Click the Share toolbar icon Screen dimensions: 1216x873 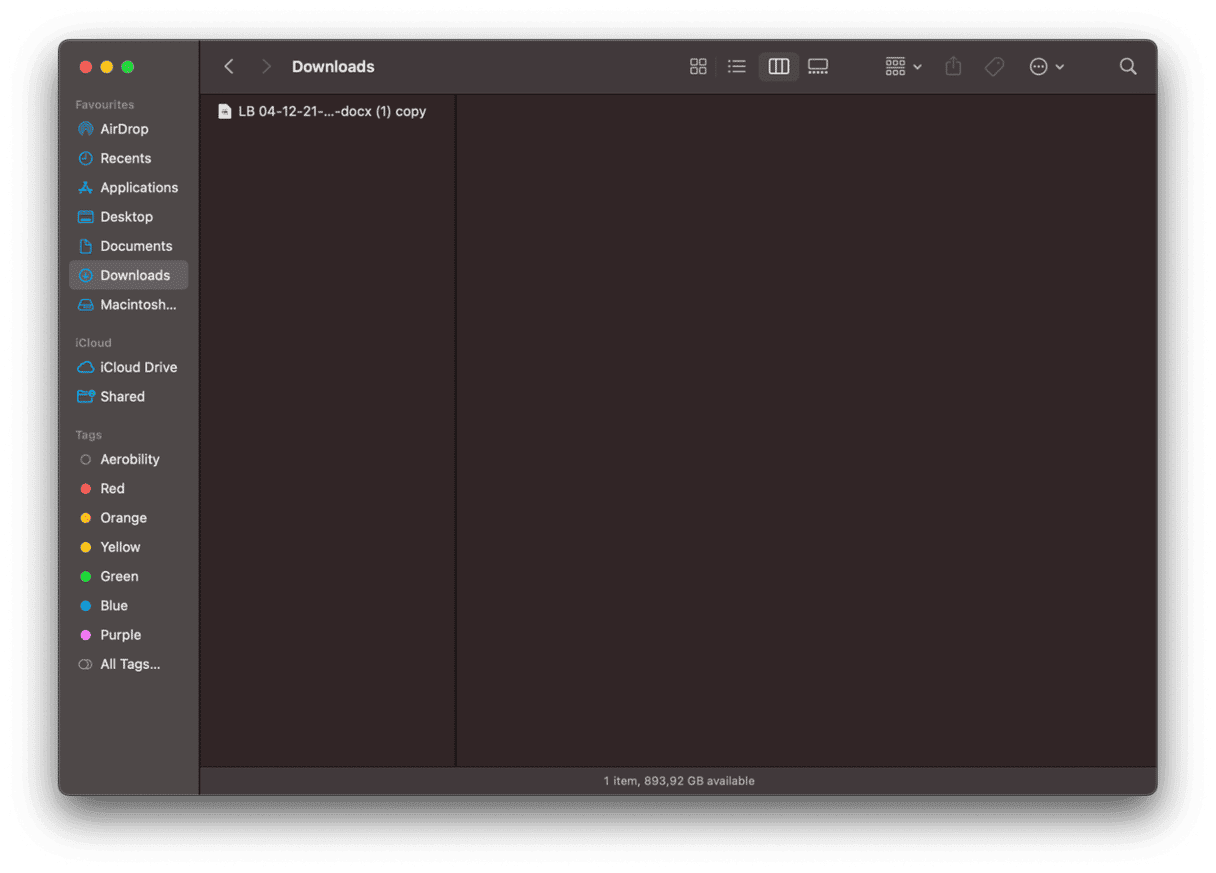click(953, 67)
